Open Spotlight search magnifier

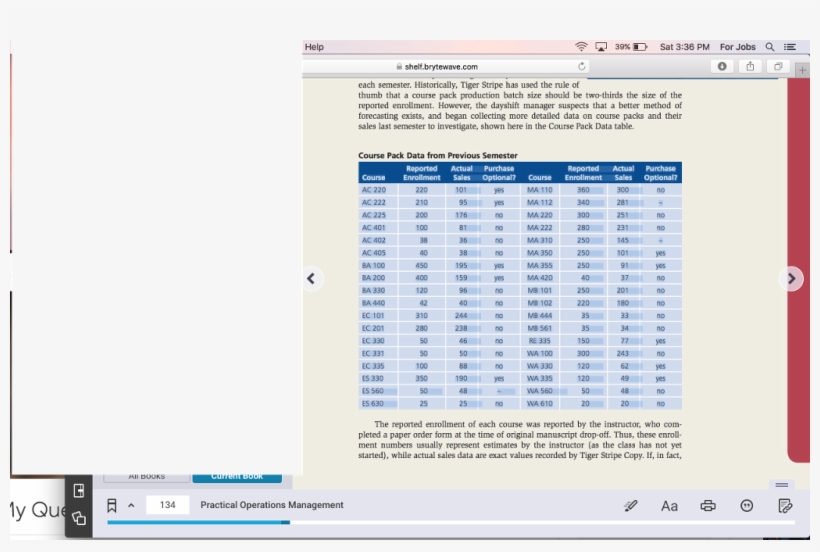point(770,47)
